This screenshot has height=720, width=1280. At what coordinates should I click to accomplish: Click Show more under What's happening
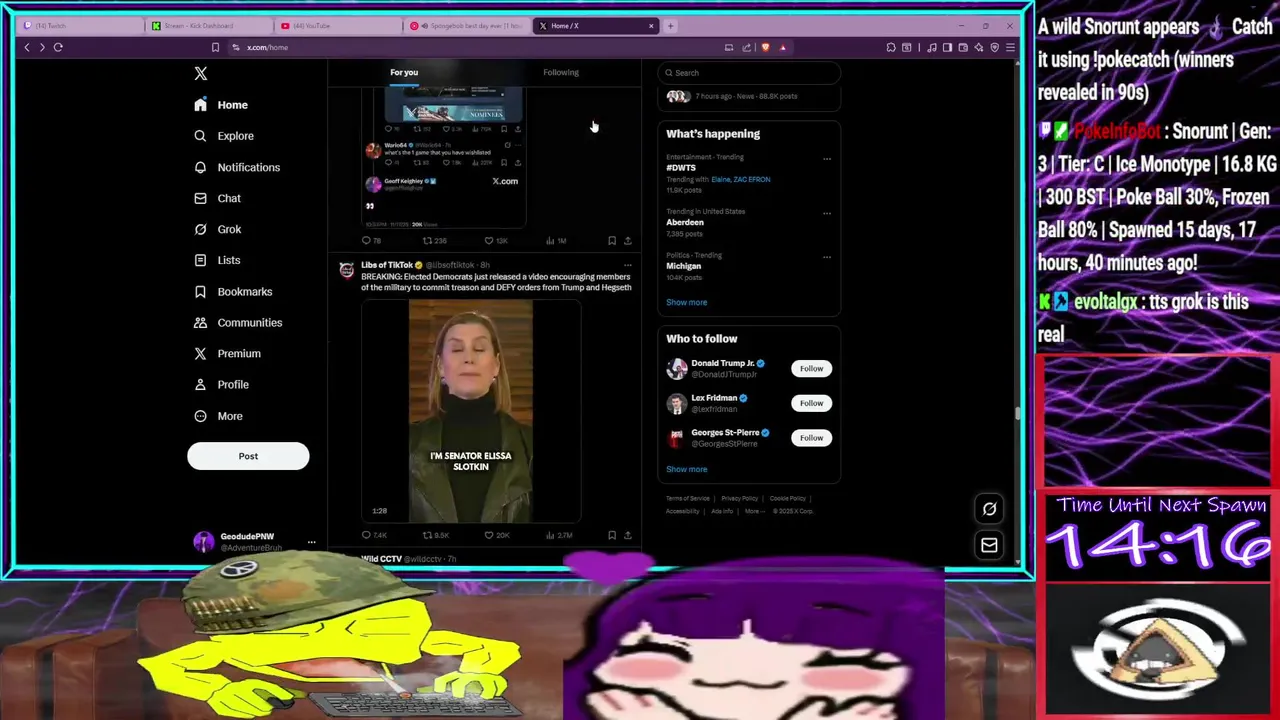(687, 302)
